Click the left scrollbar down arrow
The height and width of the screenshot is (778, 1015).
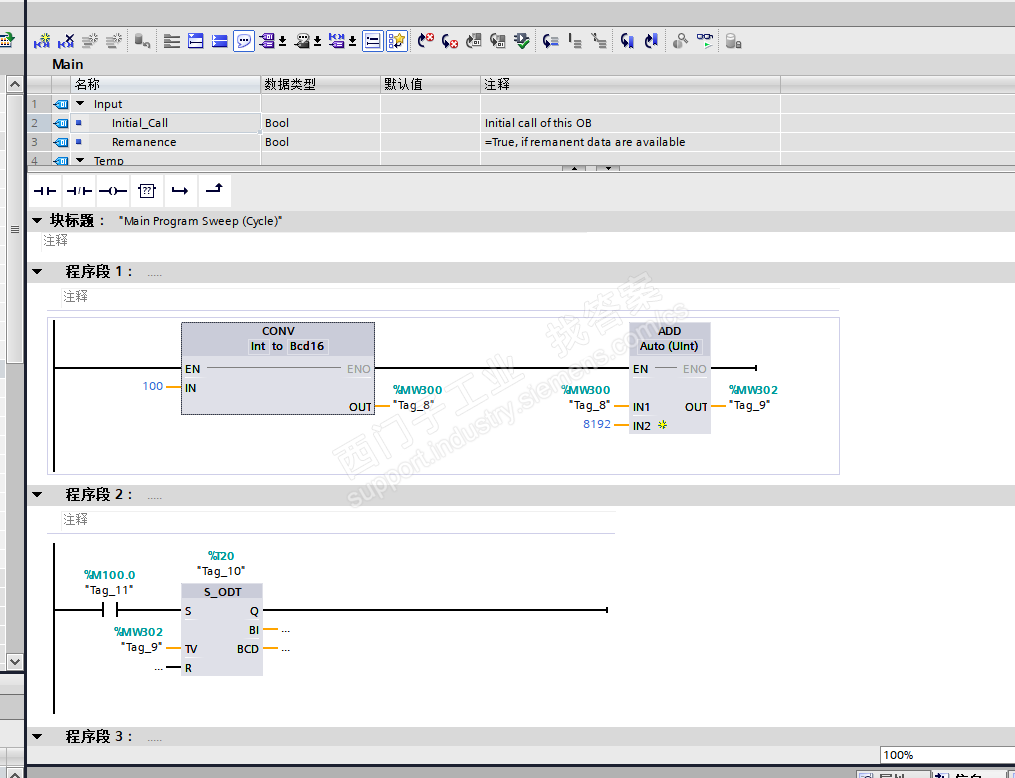tap(14, 661)
